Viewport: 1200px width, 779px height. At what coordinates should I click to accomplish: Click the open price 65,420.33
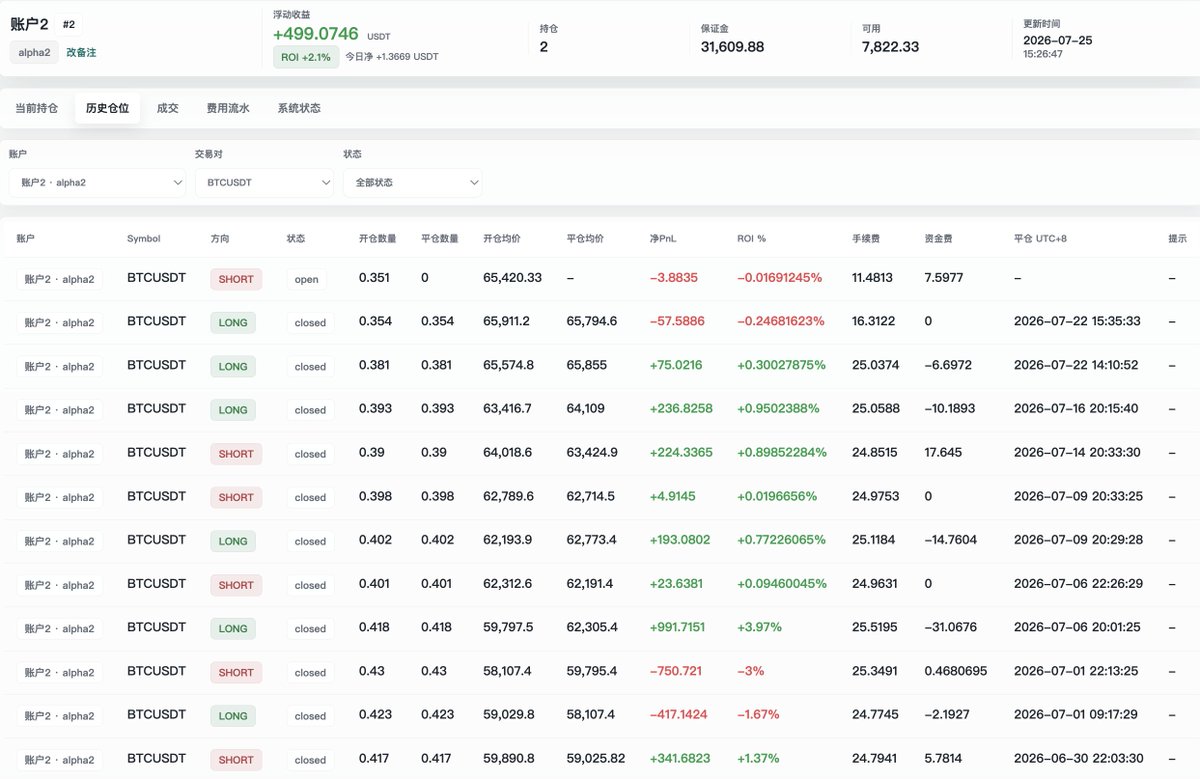coord(512,277)
